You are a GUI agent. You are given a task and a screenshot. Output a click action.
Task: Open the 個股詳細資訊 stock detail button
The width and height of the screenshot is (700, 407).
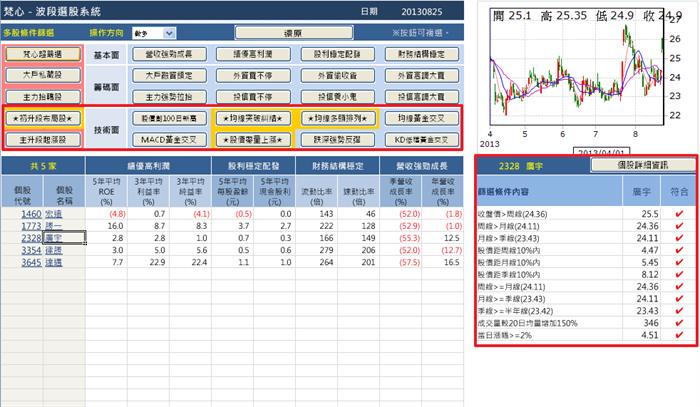click(643, 165)
